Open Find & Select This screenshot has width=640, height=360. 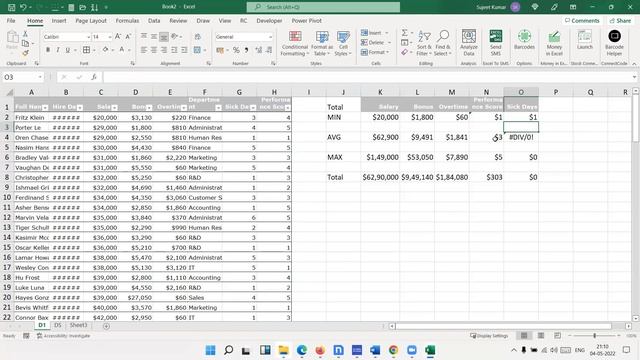442,43
